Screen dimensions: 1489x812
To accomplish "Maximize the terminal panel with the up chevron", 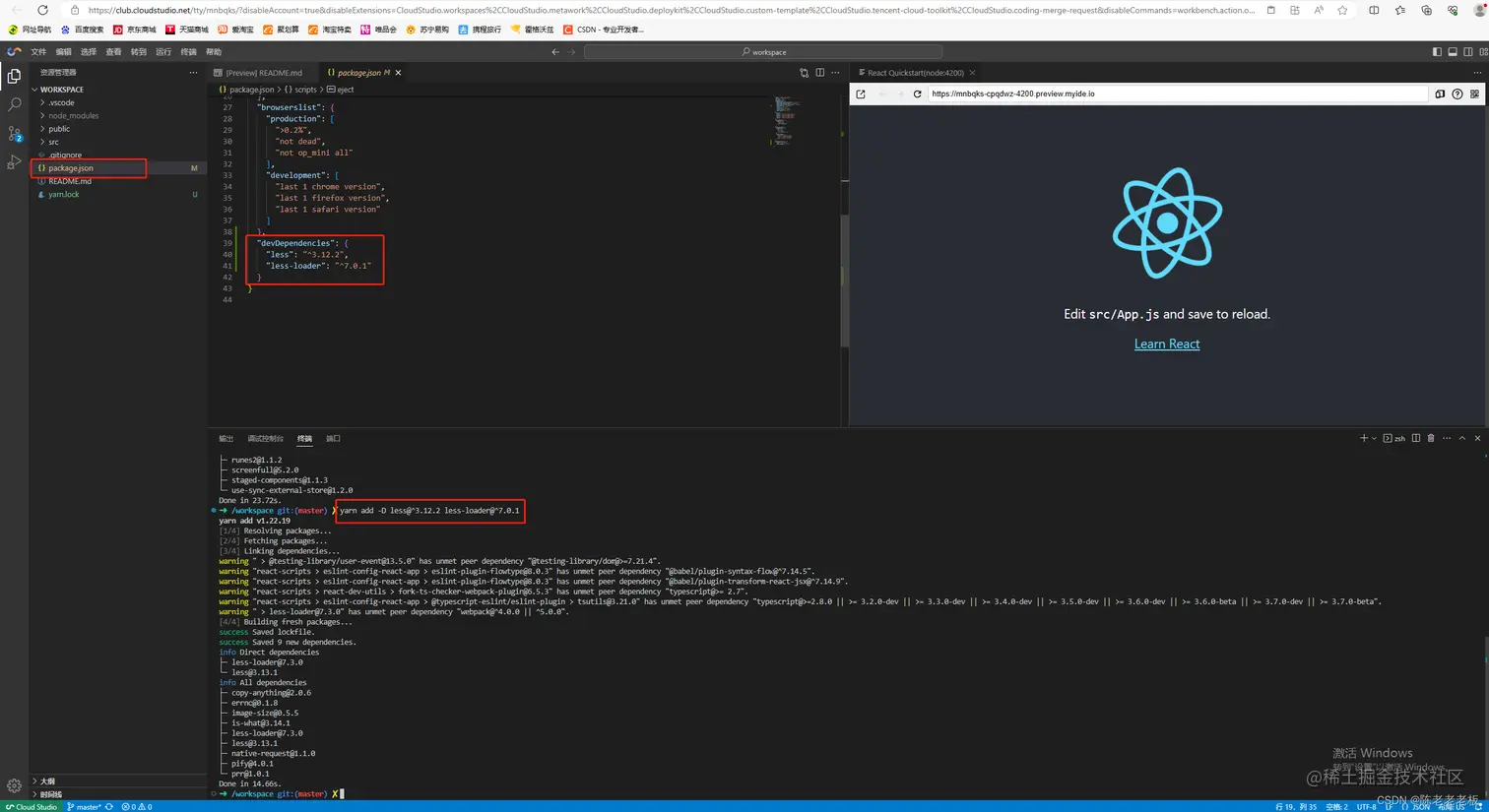I will pyautogui.click(x=1462, y=438).
